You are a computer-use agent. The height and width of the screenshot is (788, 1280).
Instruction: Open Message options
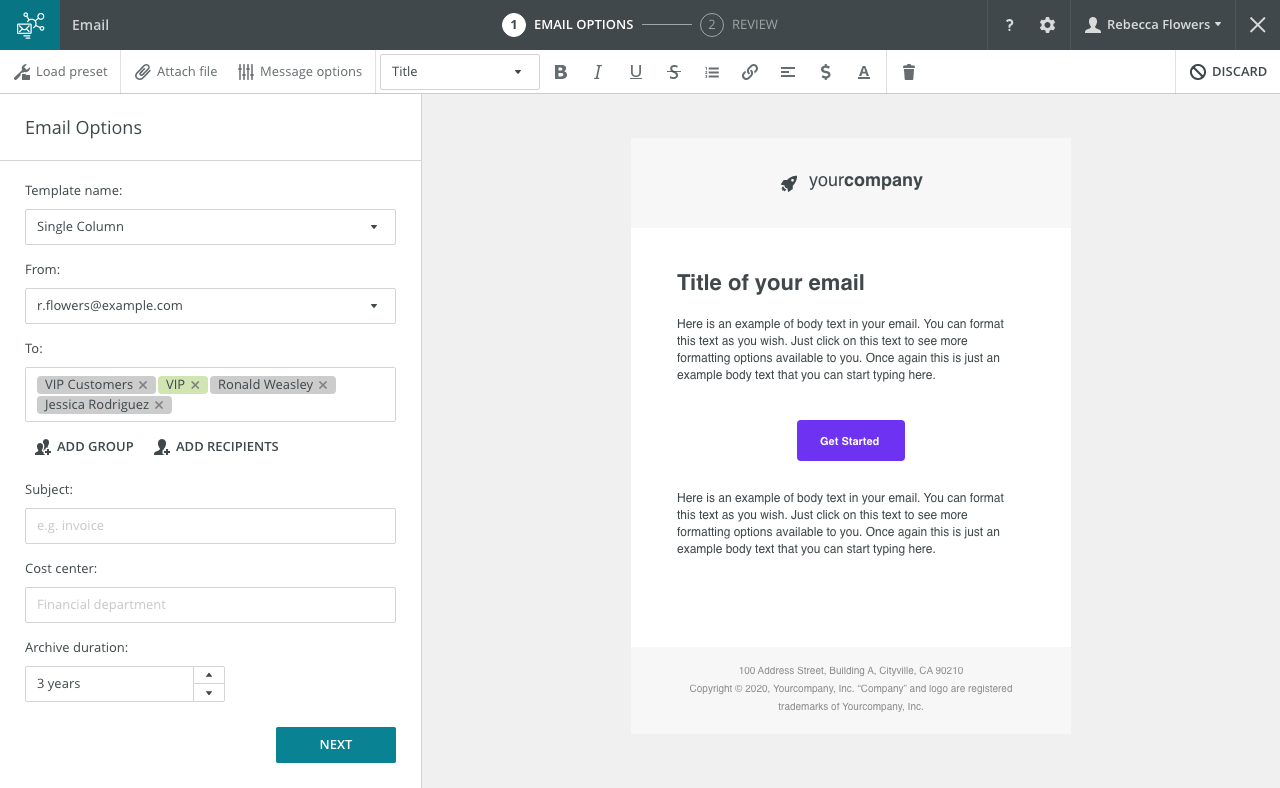pyautogui.click(x=300, y=72)
